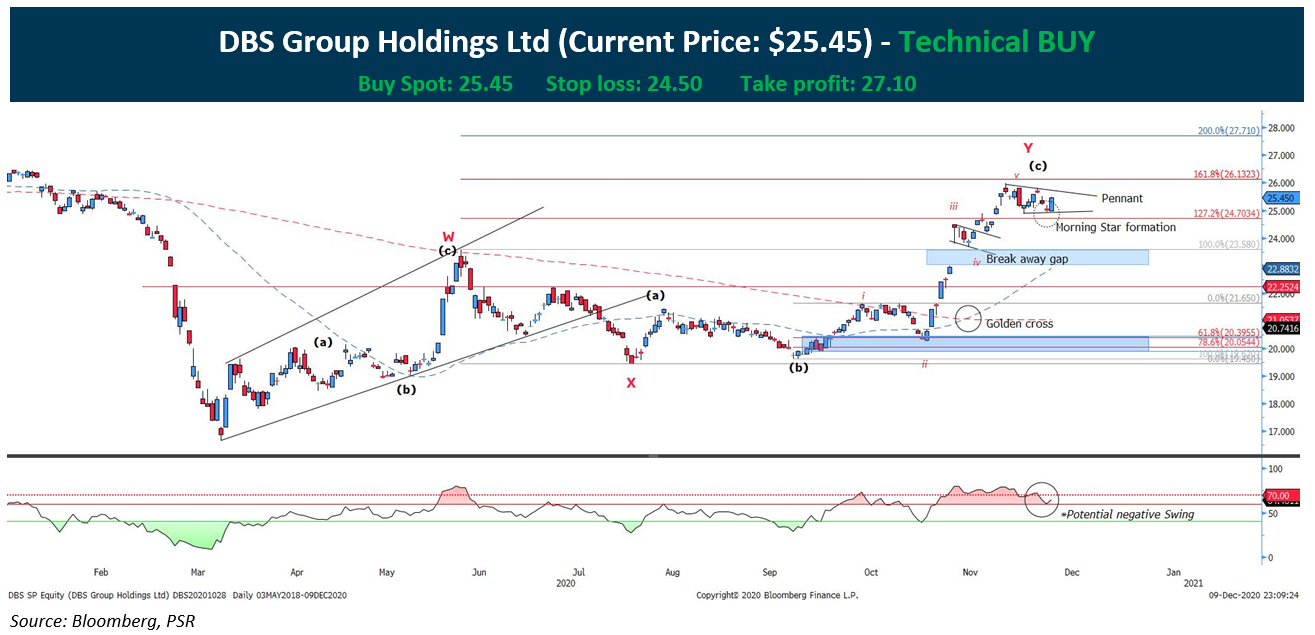Select the "Jun" month axis label
The image size is (1315, 635).
[480, 573]
